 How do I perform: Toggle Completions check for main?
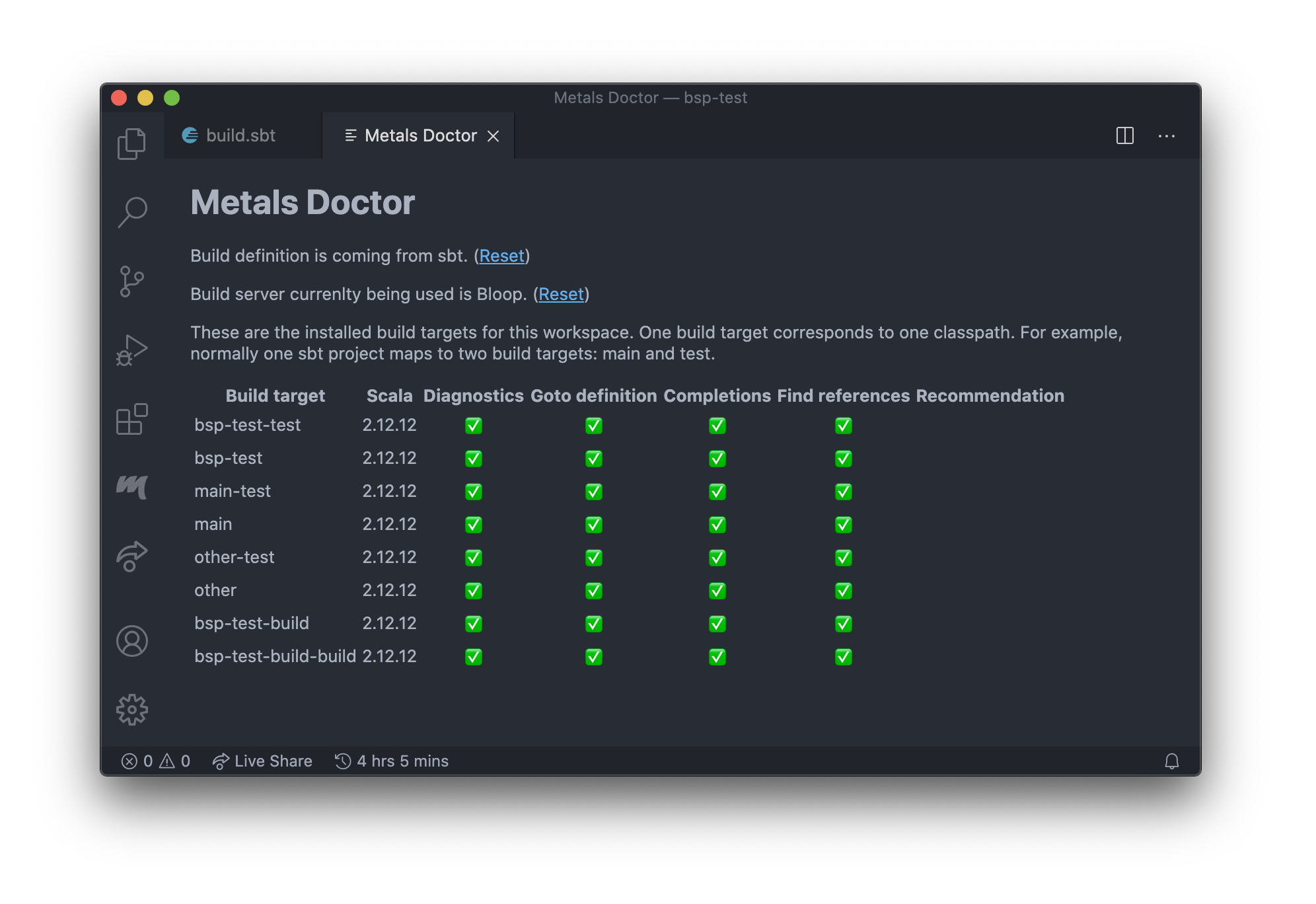[717, 524]
